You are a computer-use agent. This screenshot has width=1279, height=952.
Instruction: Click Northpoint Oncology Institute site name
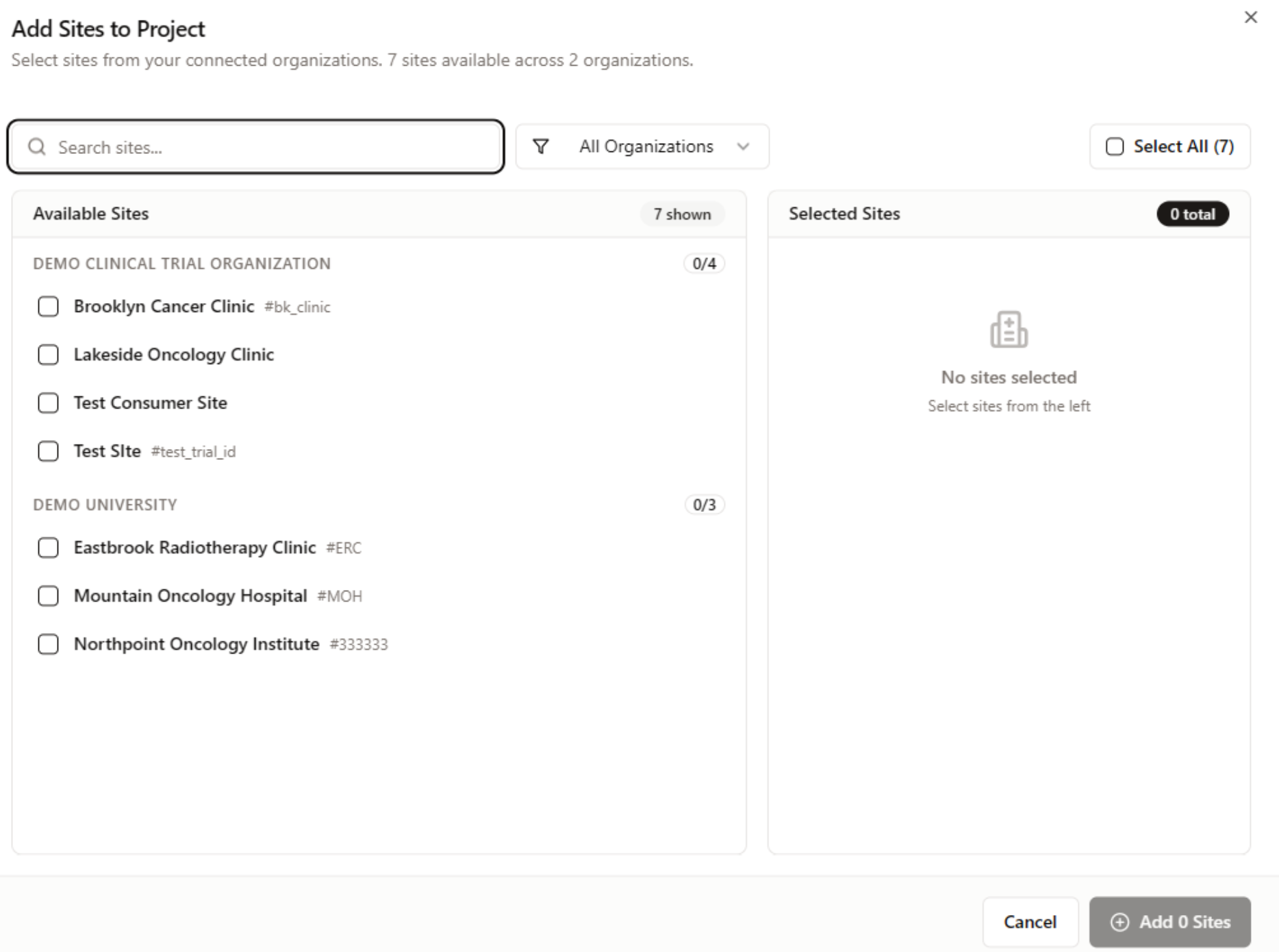(197, 644)
